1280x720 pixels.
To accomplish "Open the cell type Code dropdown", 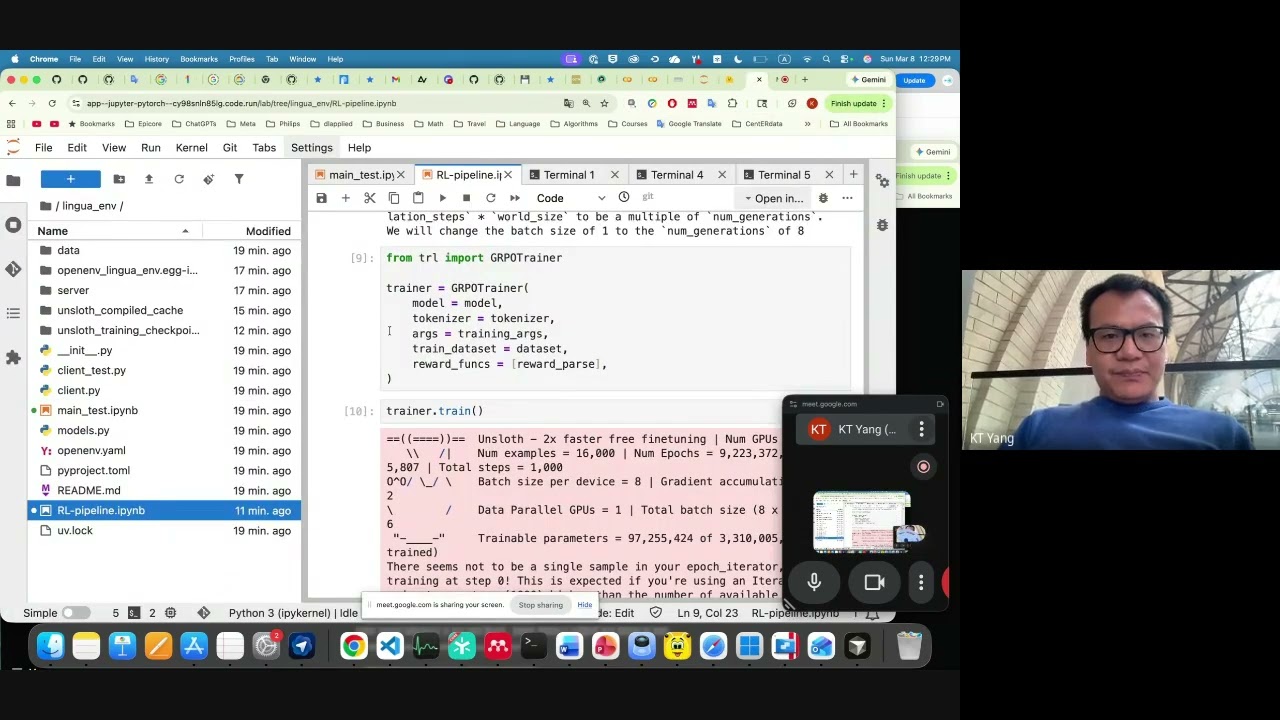I will [570, 198].
